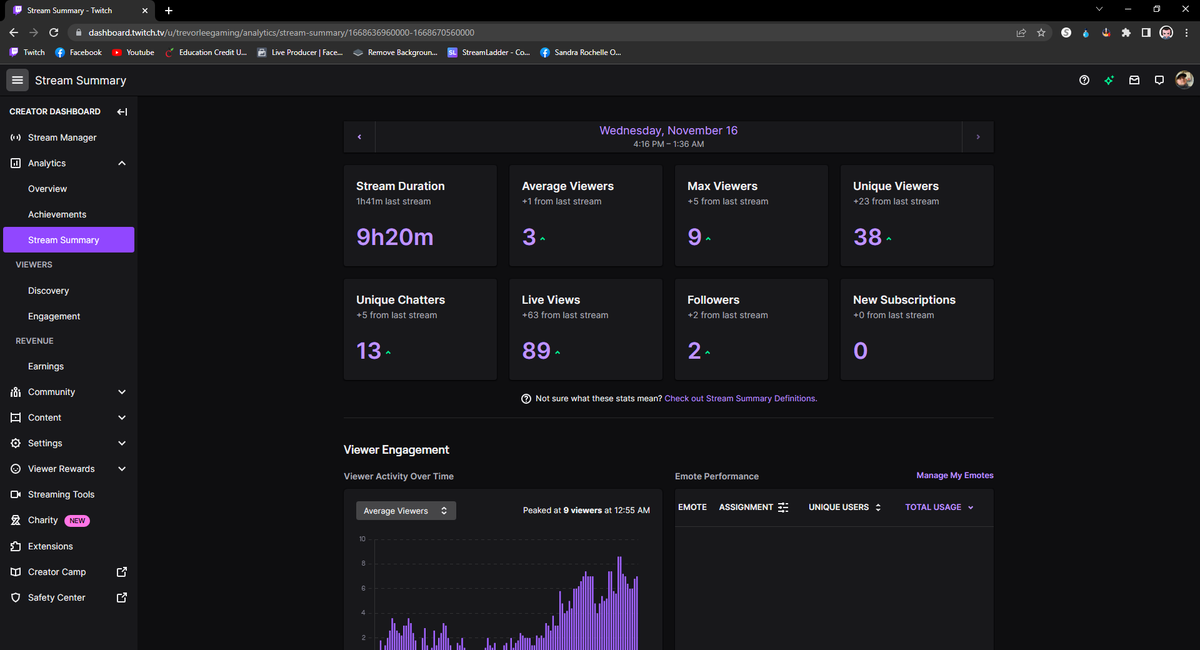
Task: Click the Unique Viewers value 38
Action: point(867,237)
